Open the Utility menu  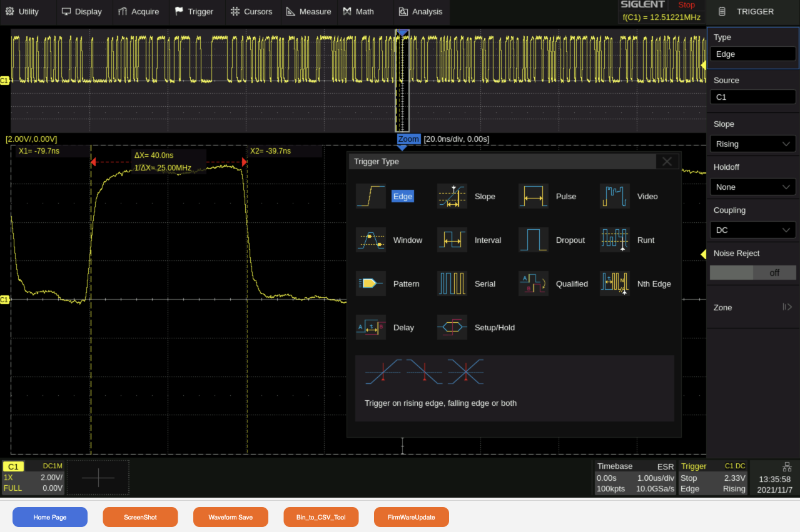[x=22, y=11]
